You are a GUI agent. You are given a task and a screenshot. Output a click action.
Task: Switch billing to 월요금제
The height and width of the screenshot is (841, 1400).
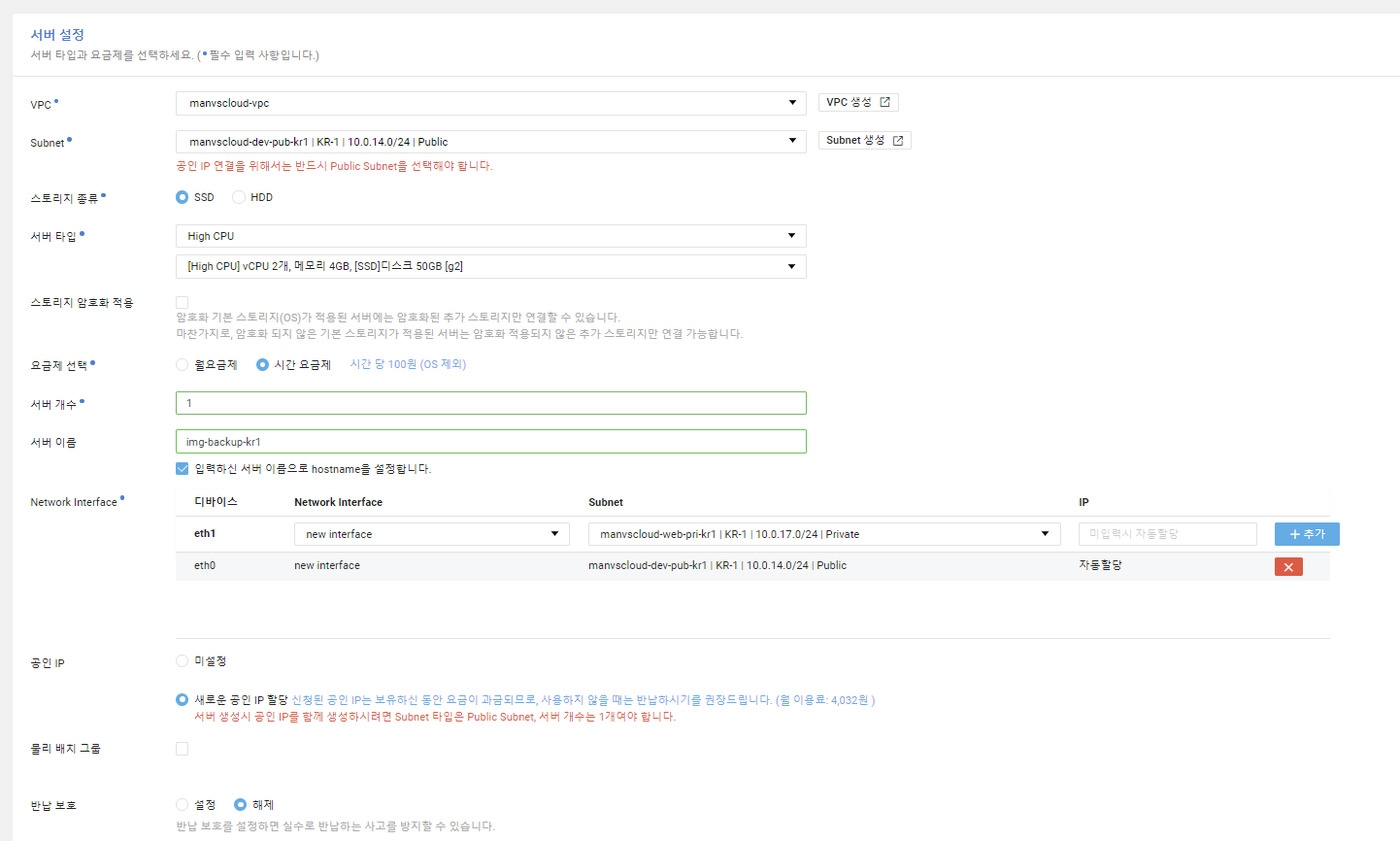point(182,364)
